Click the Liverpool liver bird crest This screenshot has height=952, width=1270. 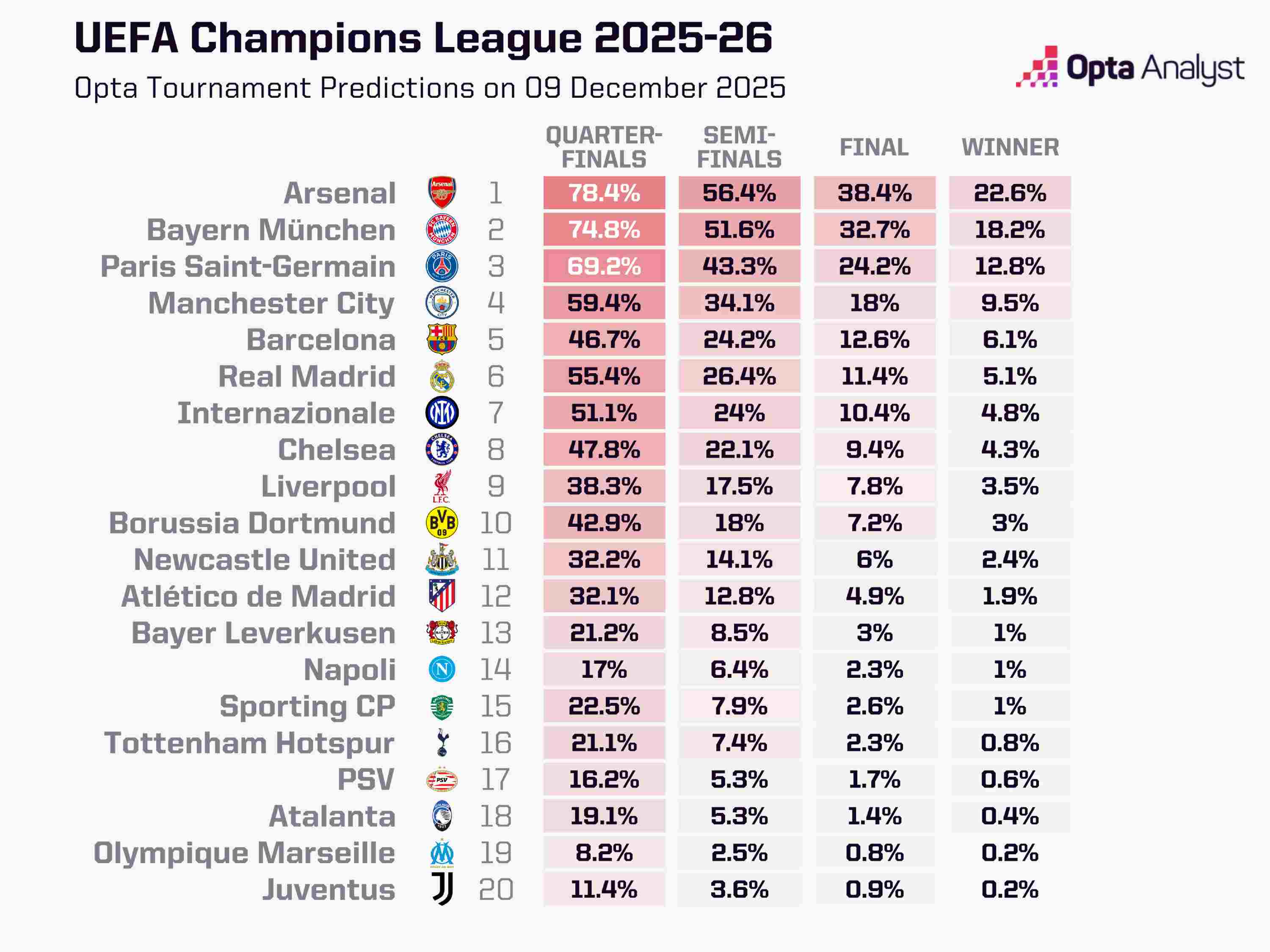(x=442, y=486)
